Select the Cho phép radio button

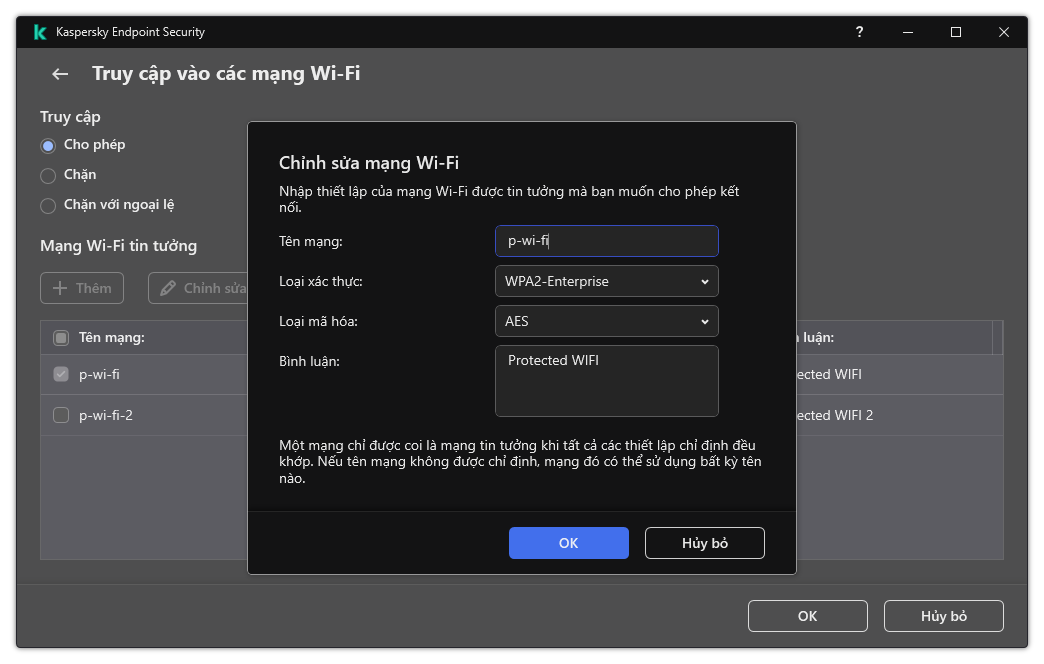pyautogui.click(x=47, y=145)
